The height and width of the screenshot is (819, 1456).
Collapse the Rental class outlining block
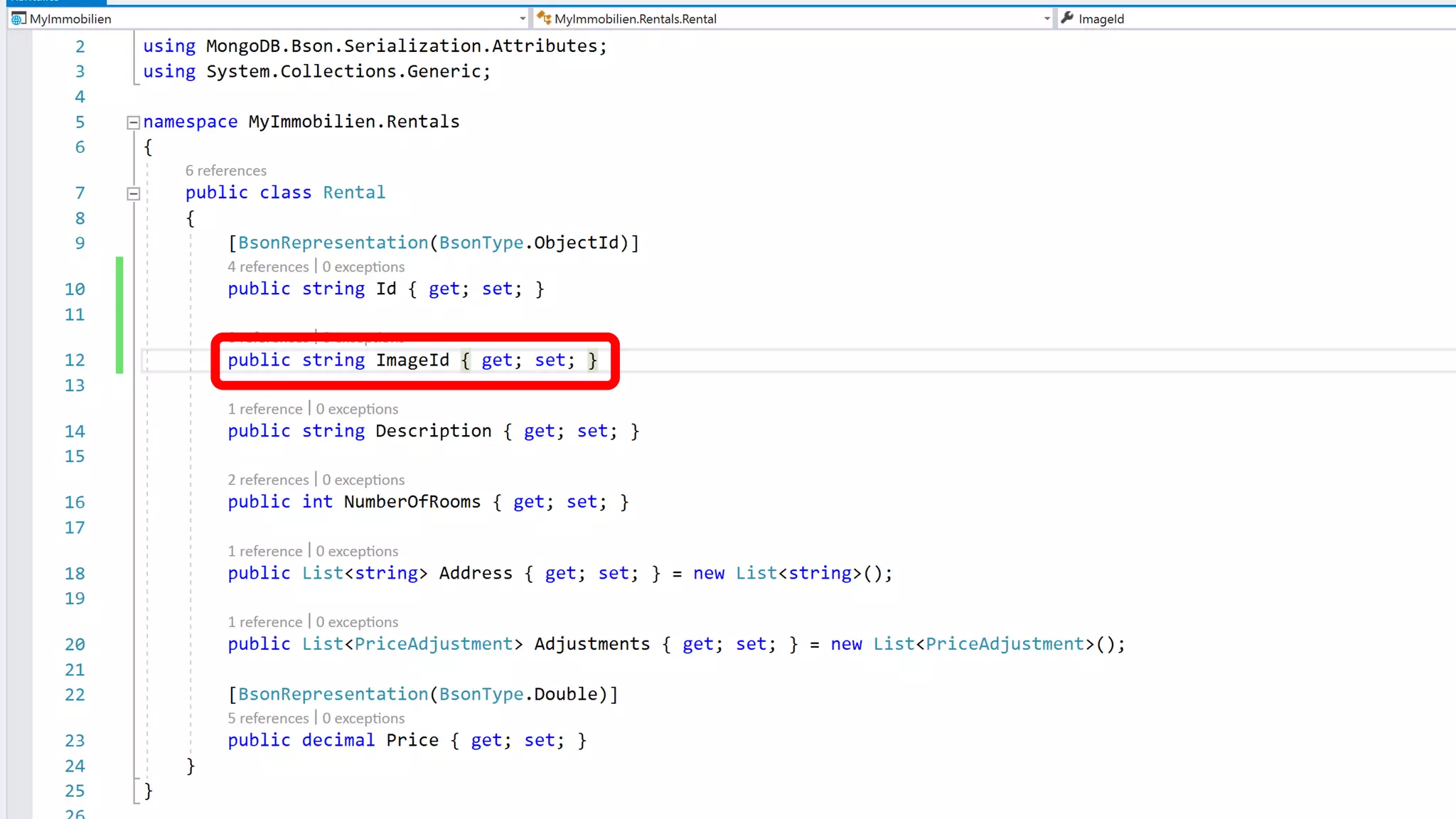(x=133, y=193)
